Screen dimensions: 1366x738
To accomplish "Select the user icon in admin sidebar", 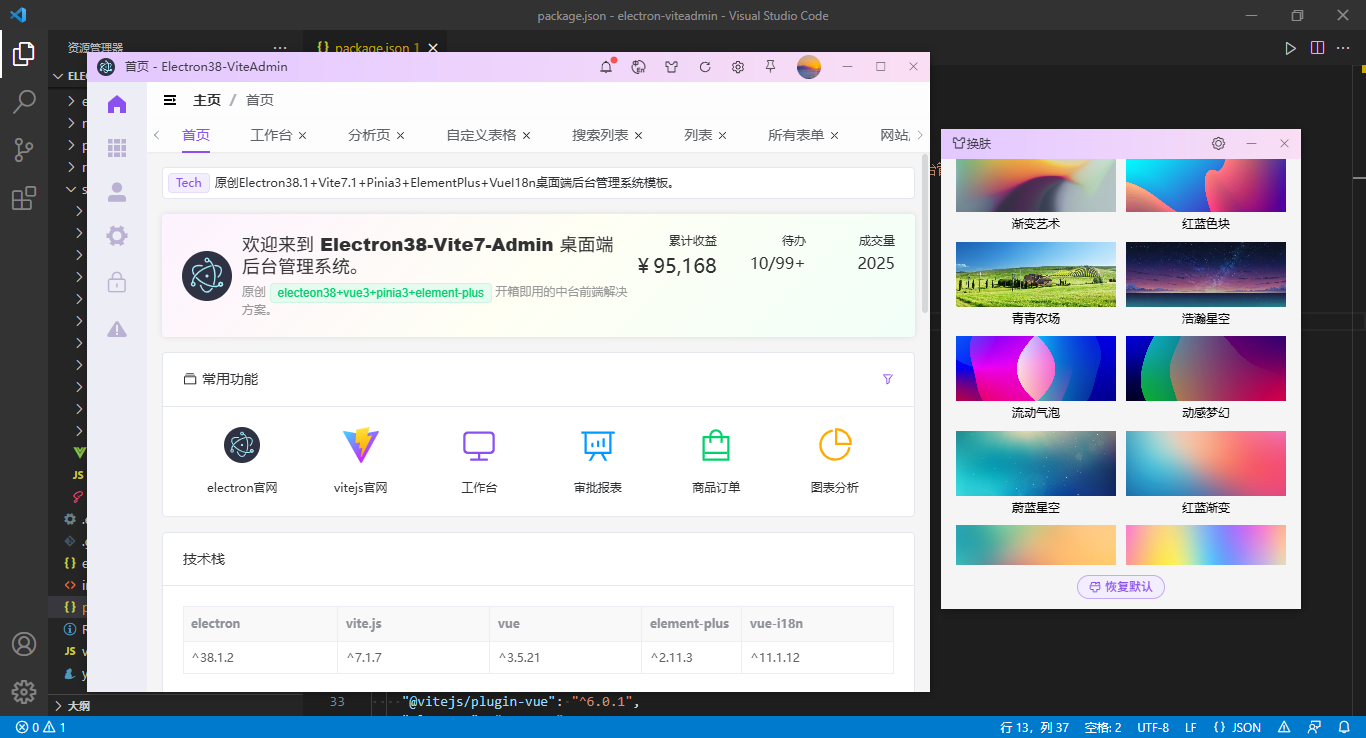I will point(117,192).
